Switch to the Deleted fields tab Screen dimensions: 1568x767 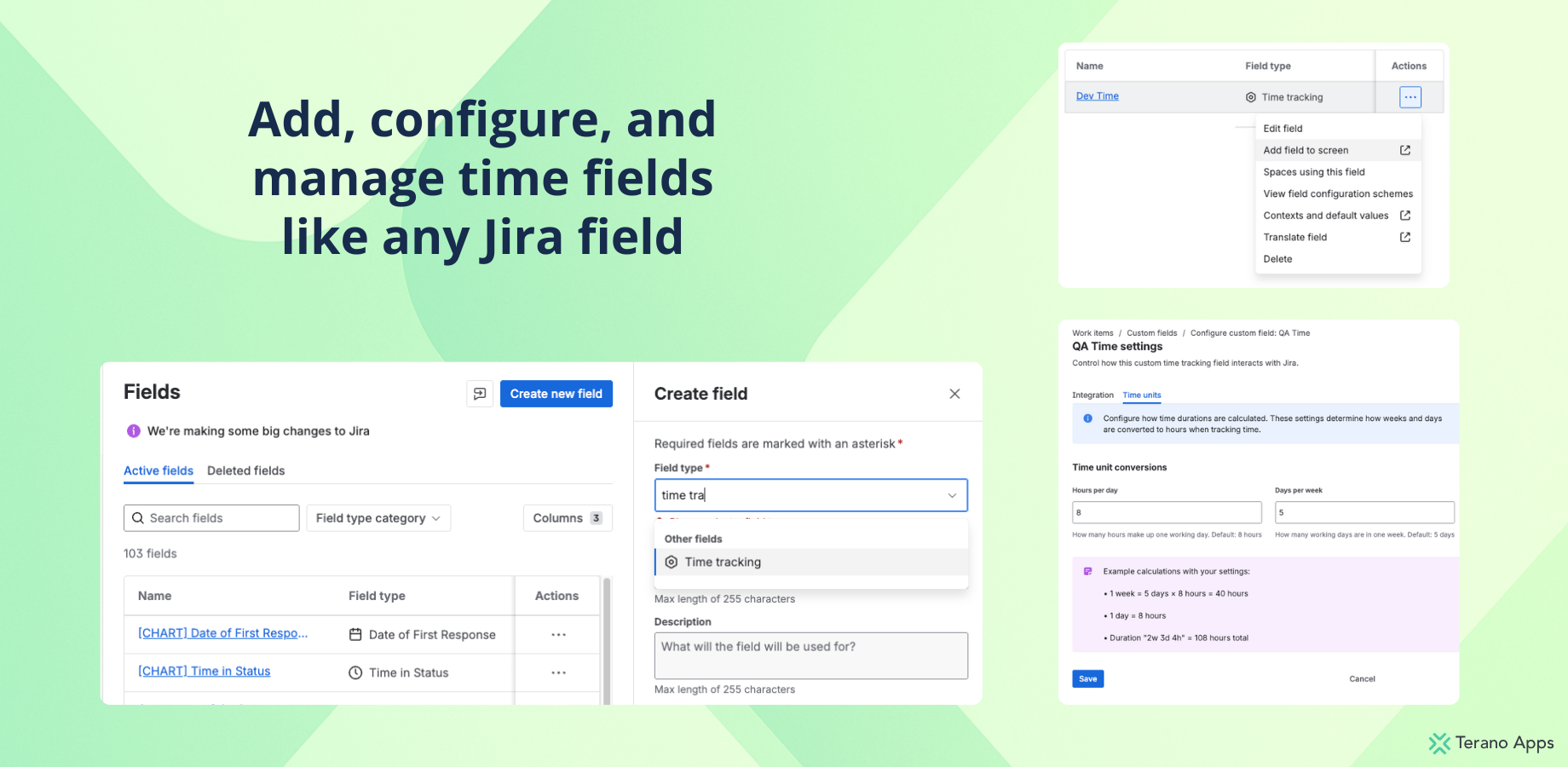(245, 470)
